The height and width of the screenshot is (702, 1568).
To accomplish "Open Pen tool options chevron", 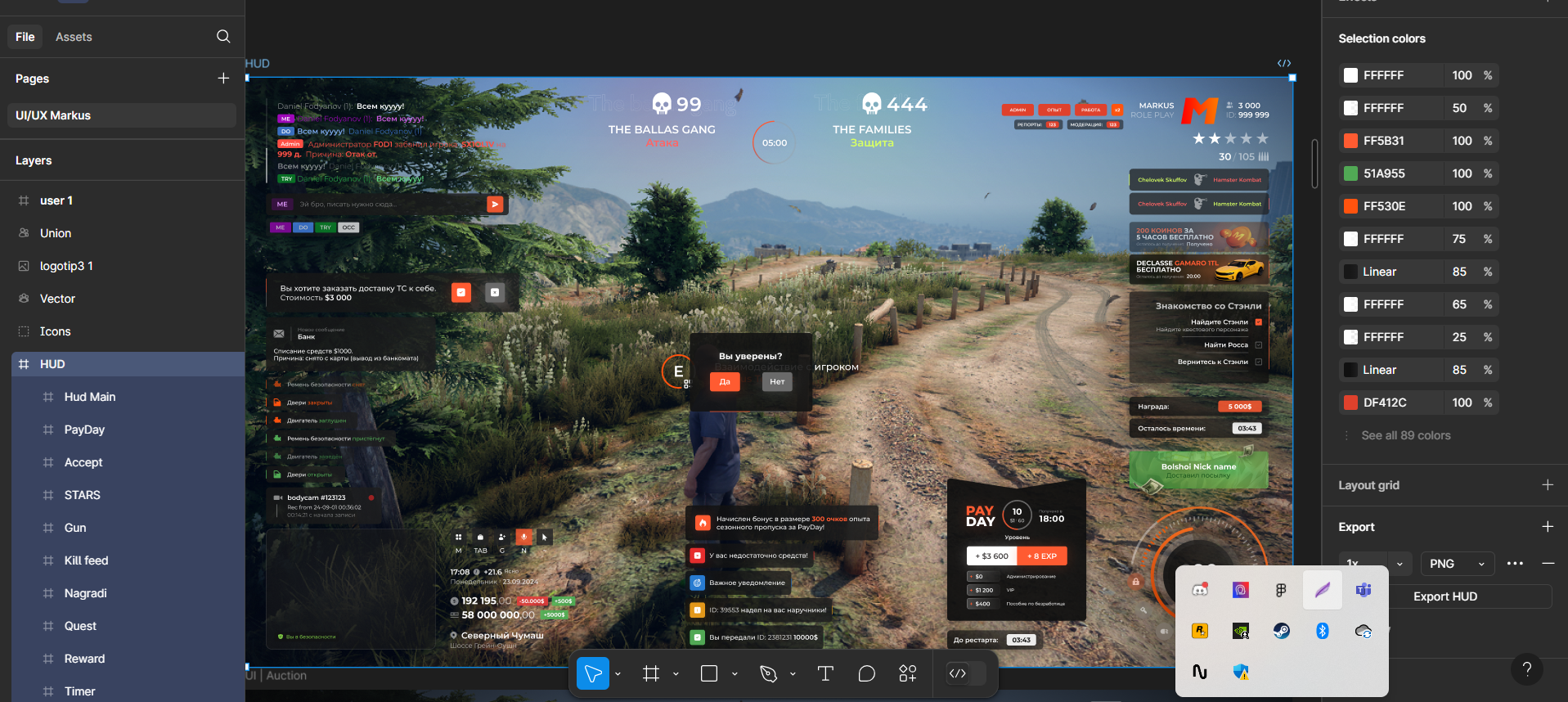I will click(793, 674).
